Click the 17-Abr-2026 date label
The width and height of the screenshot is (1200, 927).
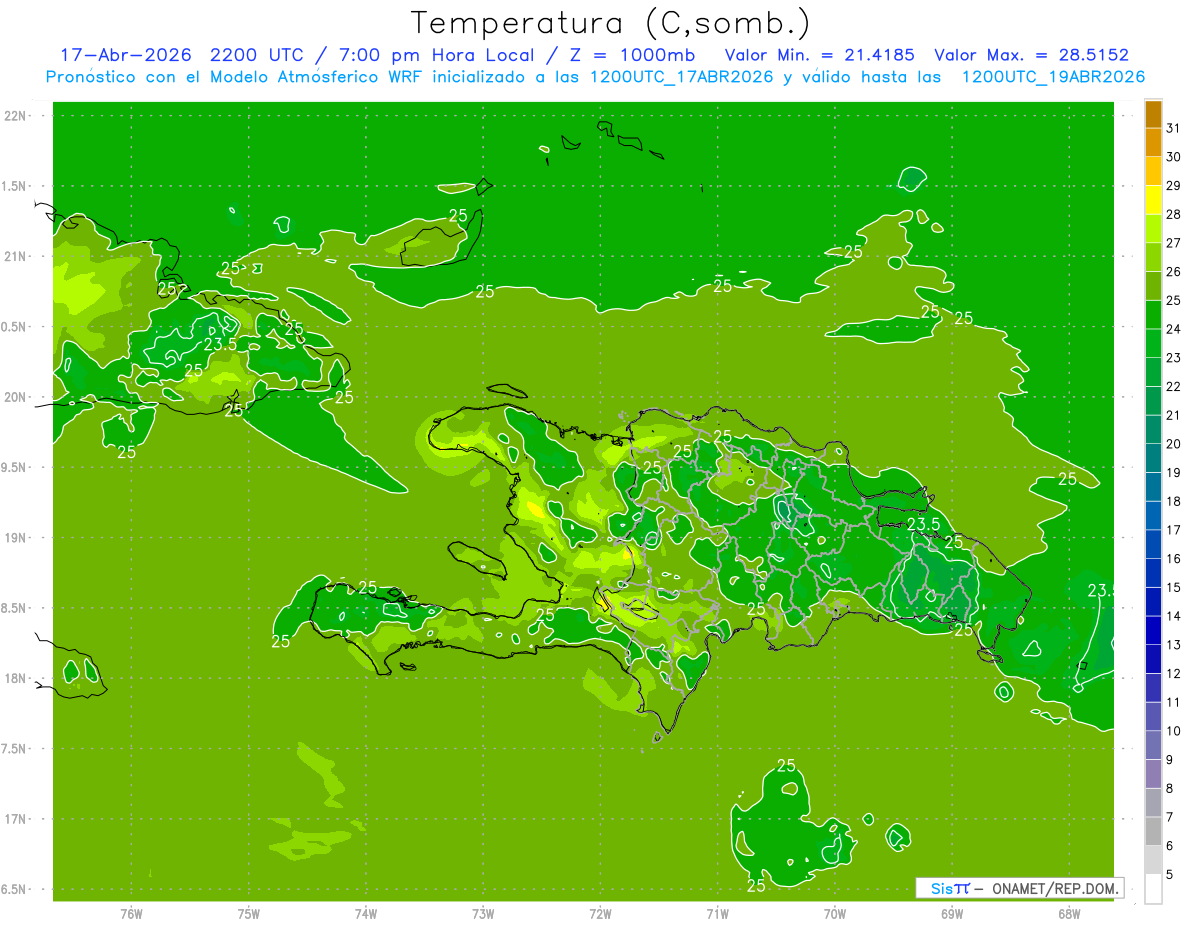coord(119,55)
